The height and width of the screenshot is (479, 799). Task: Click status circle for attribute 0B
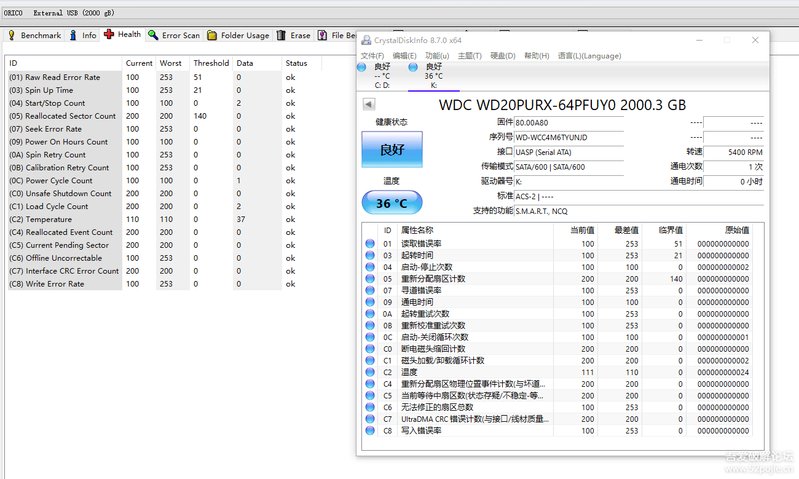370,326
